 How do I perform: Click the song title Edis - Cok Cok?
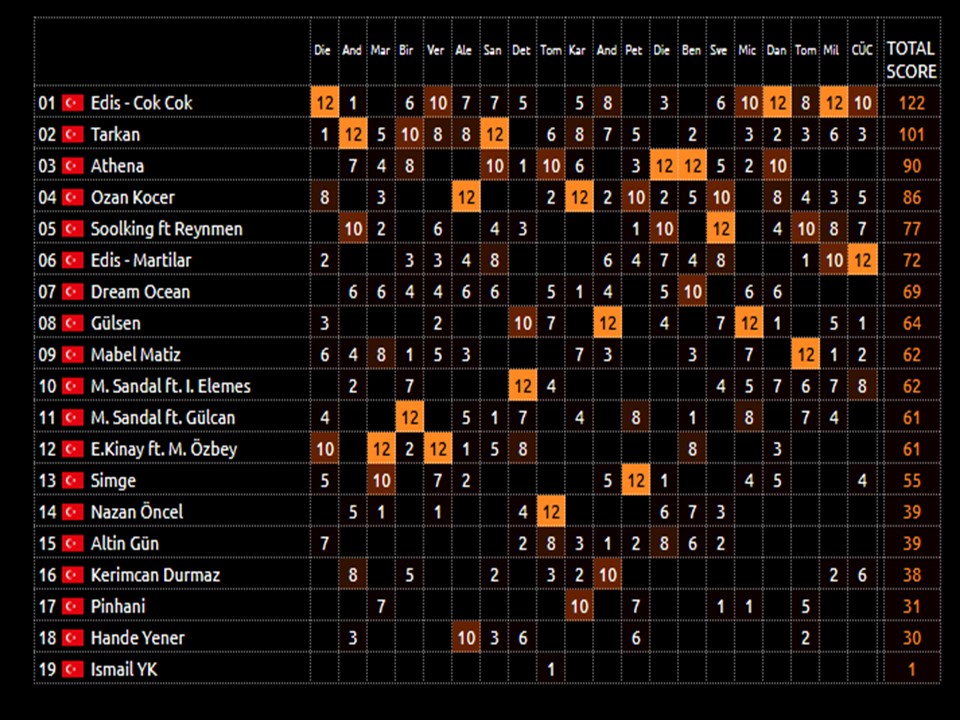tap(141, 102)
